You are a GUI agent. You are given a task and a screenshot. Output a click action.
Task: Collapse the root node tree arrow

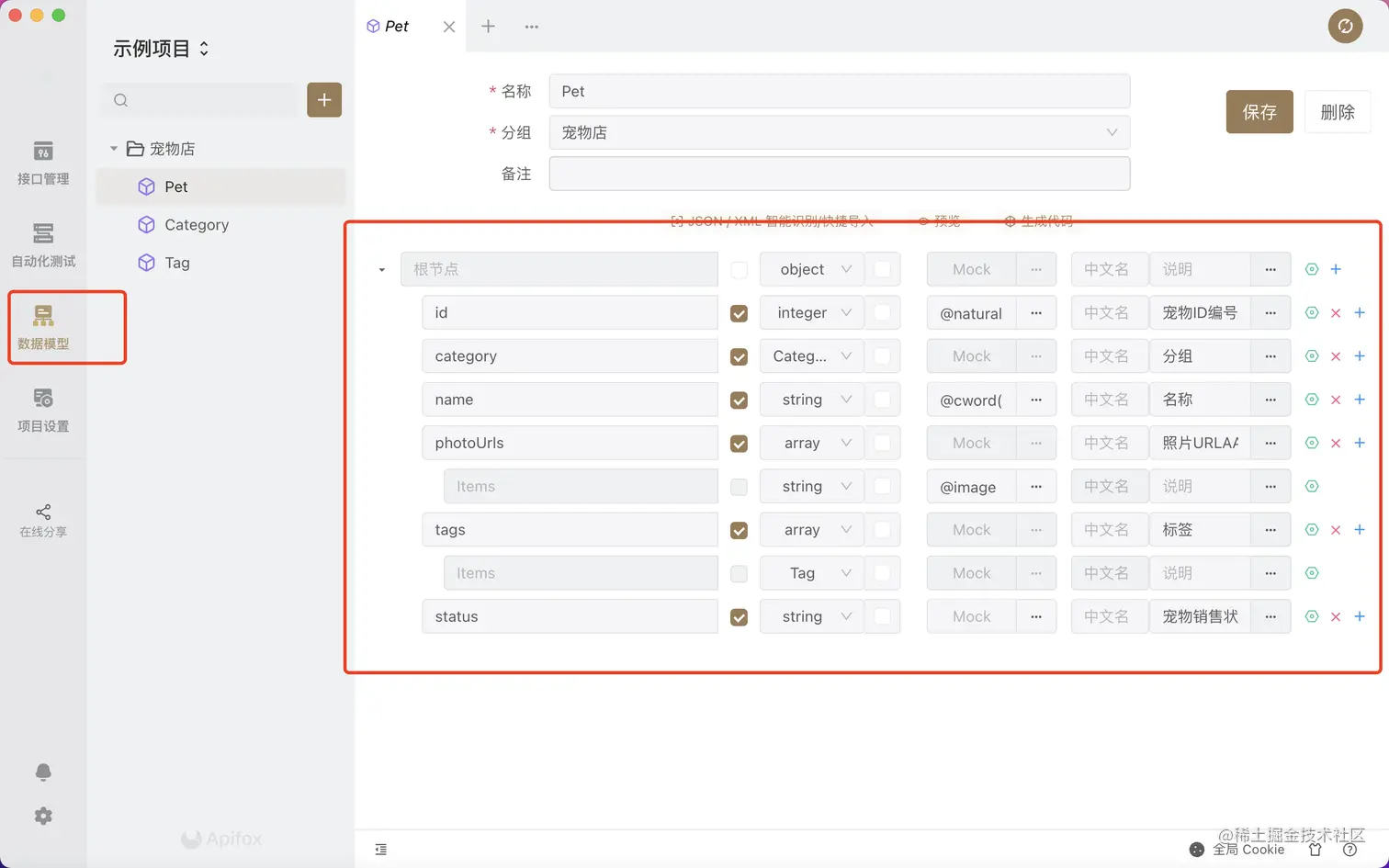(382, 270)
